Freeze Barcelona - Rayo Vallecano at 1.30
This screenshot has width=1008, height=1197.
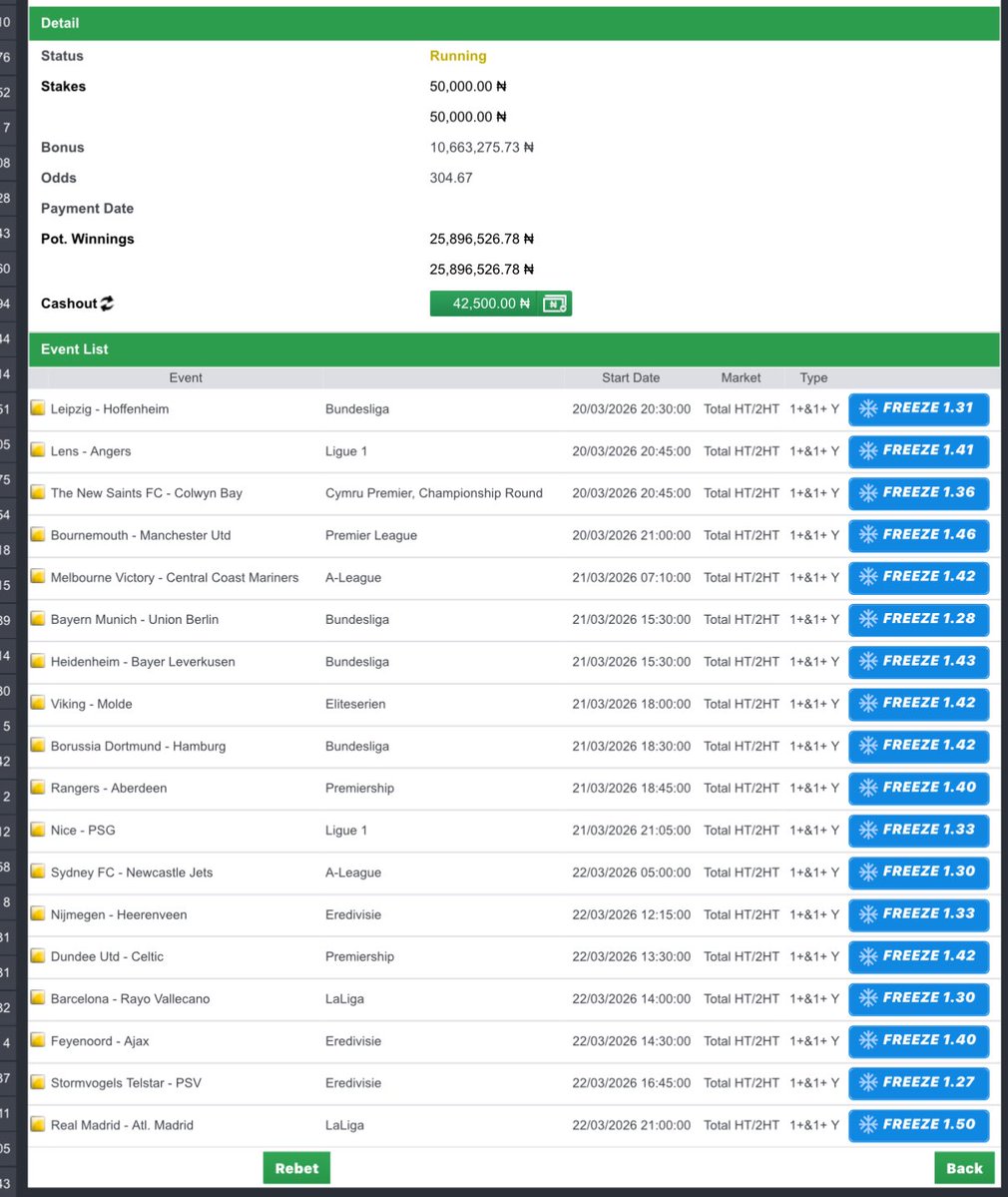(x=919, y=997)
